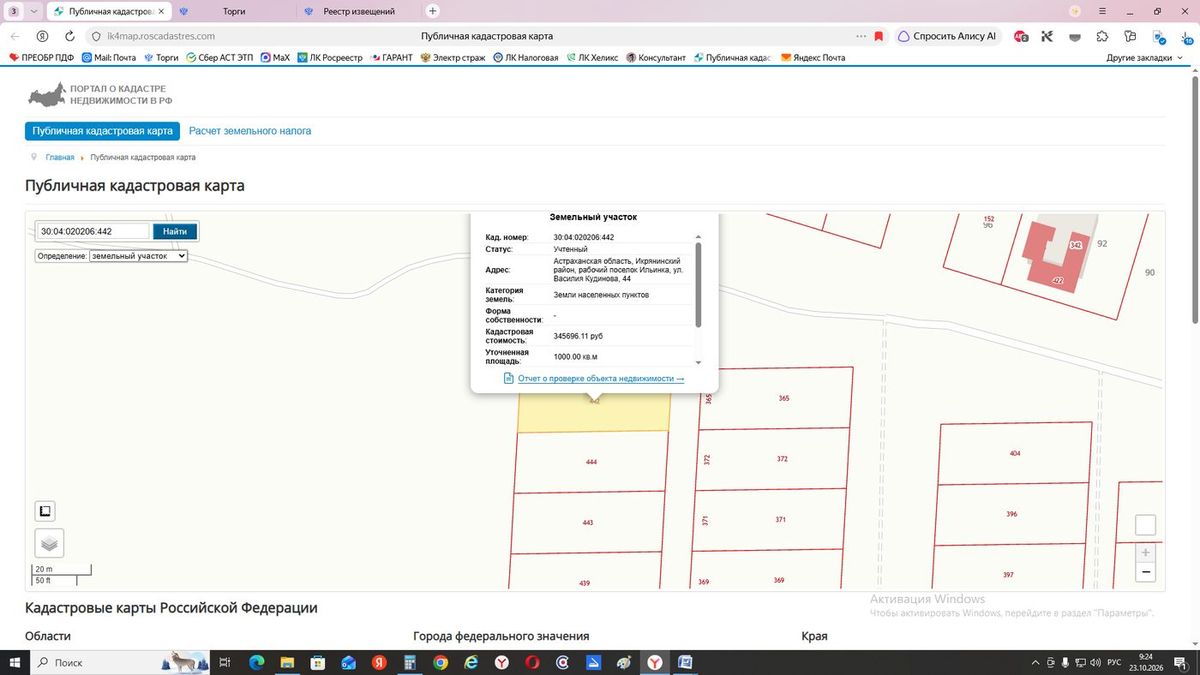1200x675 pixels.
Task: Open the extensions puzzle icon
Action: (x=1102, y=36)
